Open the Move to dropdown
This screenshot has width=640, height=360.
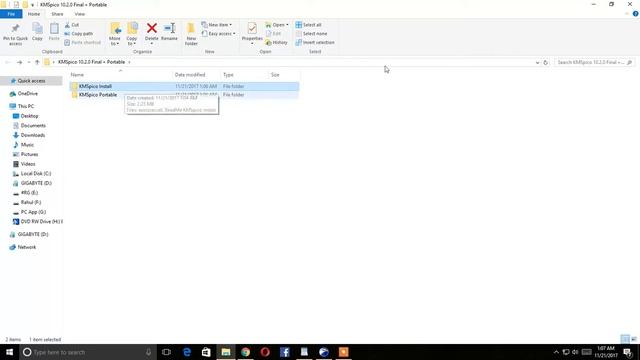(115, 34)
